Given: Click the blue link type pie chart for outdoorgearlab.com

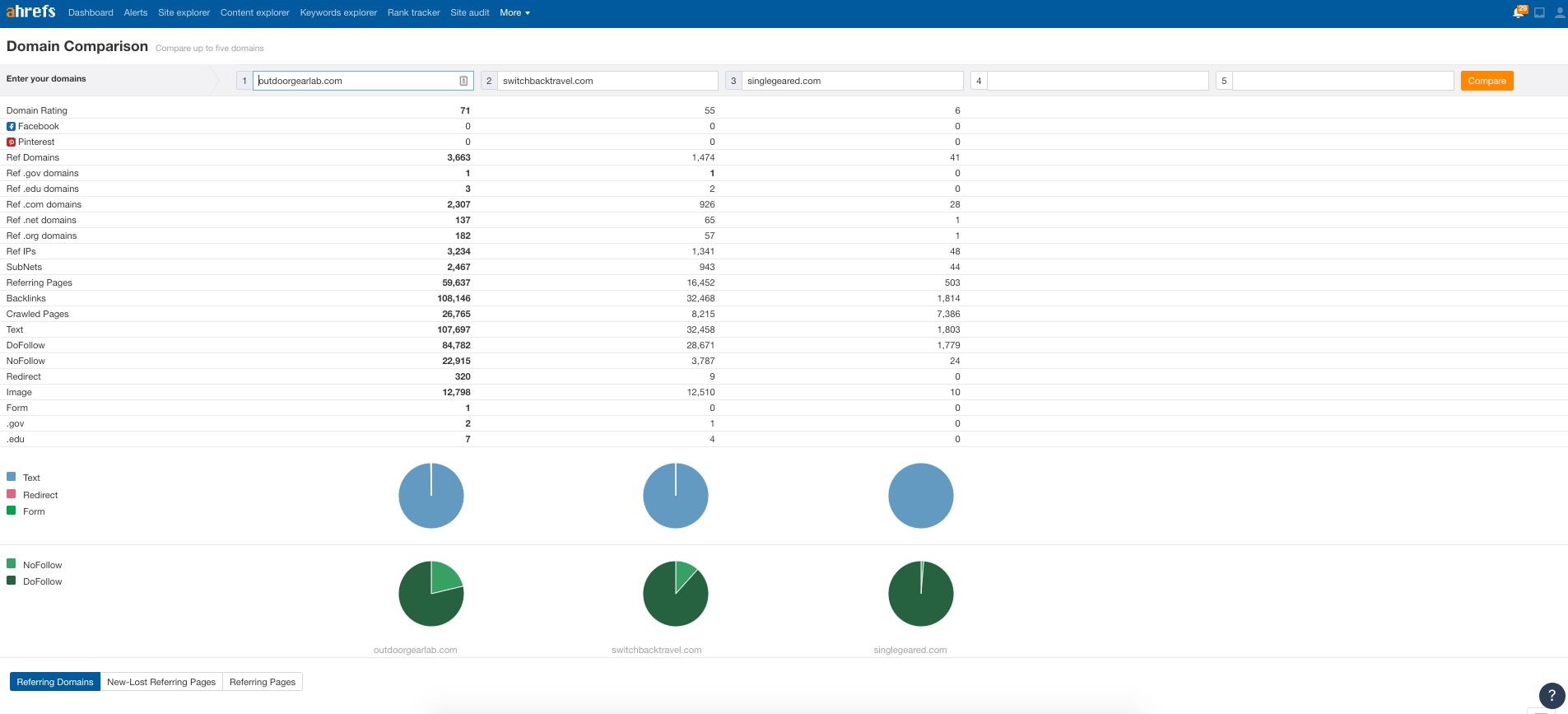Looking at the screenshot, I should pyautogui.click(x=431, y=496).
